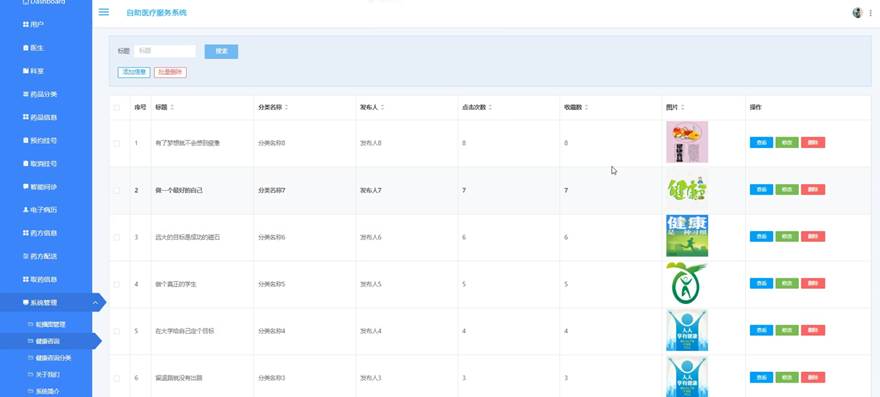Open the row 6 blue poster thumbnail
The image size is (880, 397).
(687, 377)
